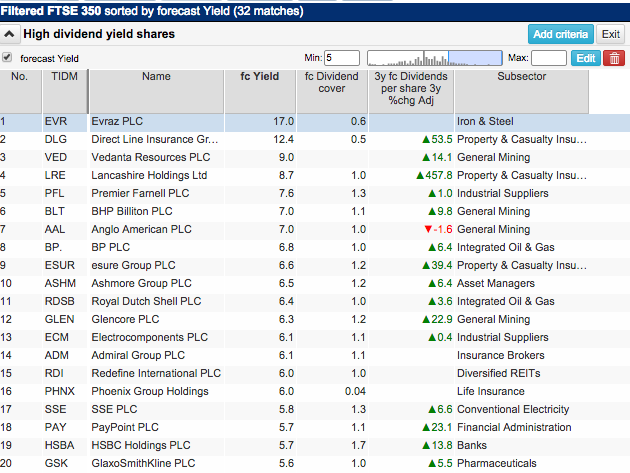Click the HSBA ticker cell
The height and width of the screenshot is (473, 630).
59,446
